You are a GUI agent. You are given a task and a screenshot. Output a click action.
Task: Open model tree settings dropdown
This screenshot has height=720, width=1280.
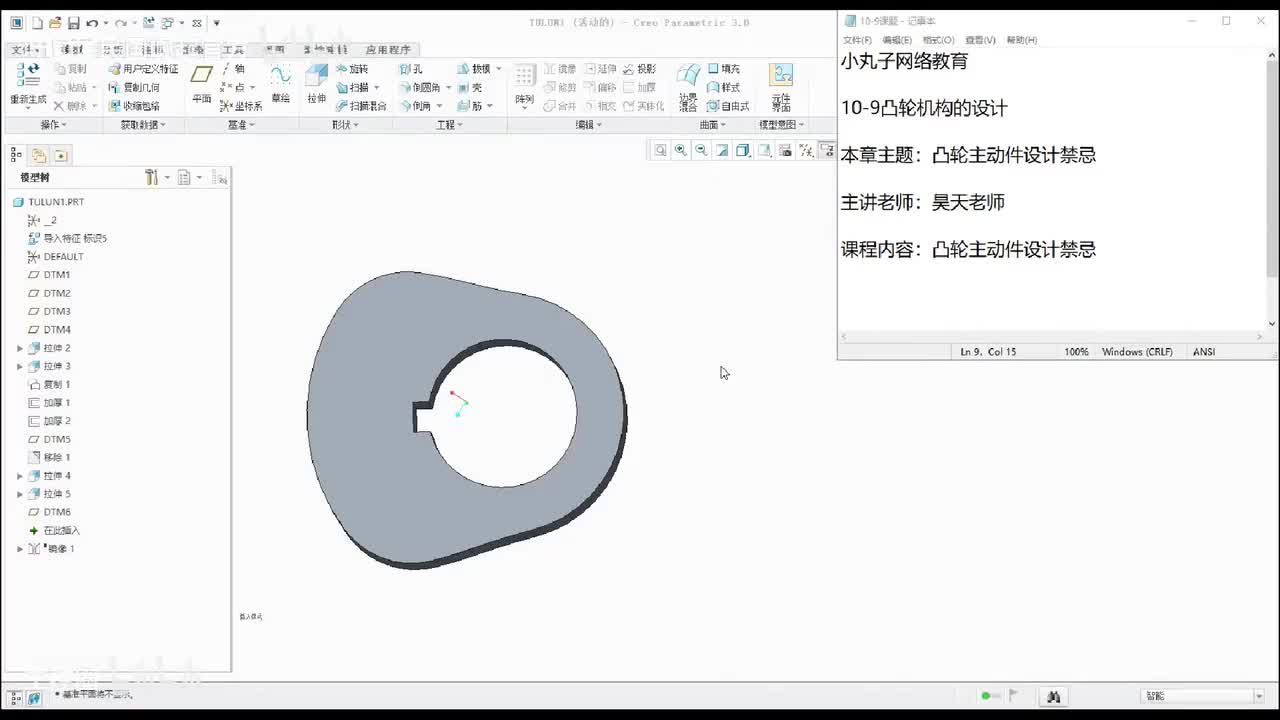(x=157, y=177)
